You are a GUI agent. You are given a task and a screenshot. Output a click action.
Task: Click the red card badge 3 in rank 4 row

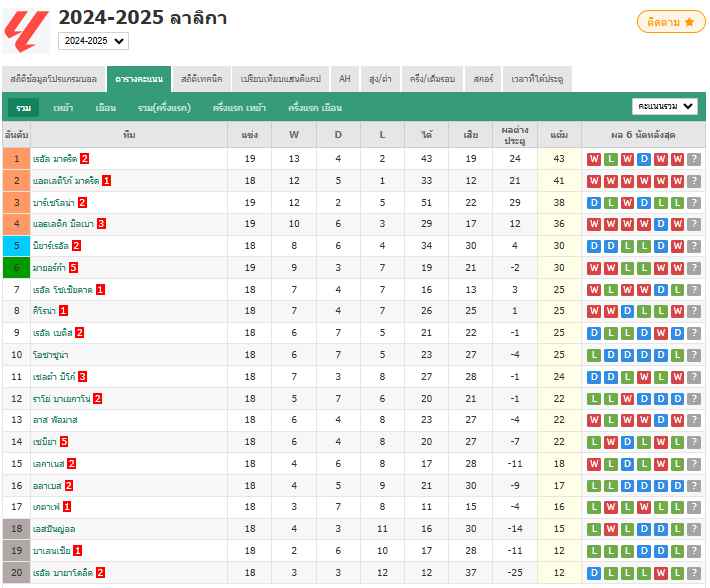tap(101, 224)
